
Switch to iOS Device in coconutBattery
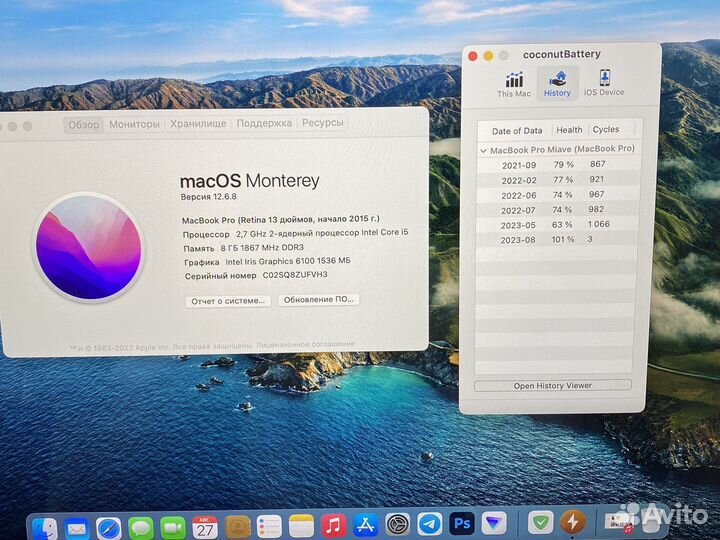click(604, 83)
